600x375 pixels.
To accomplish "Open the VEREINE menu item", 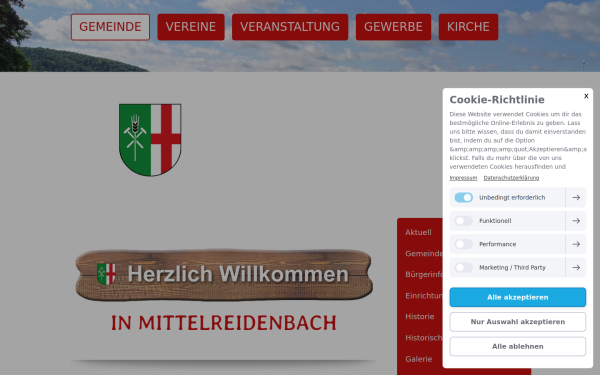I will pyautogui.click(x=191, y=27).
